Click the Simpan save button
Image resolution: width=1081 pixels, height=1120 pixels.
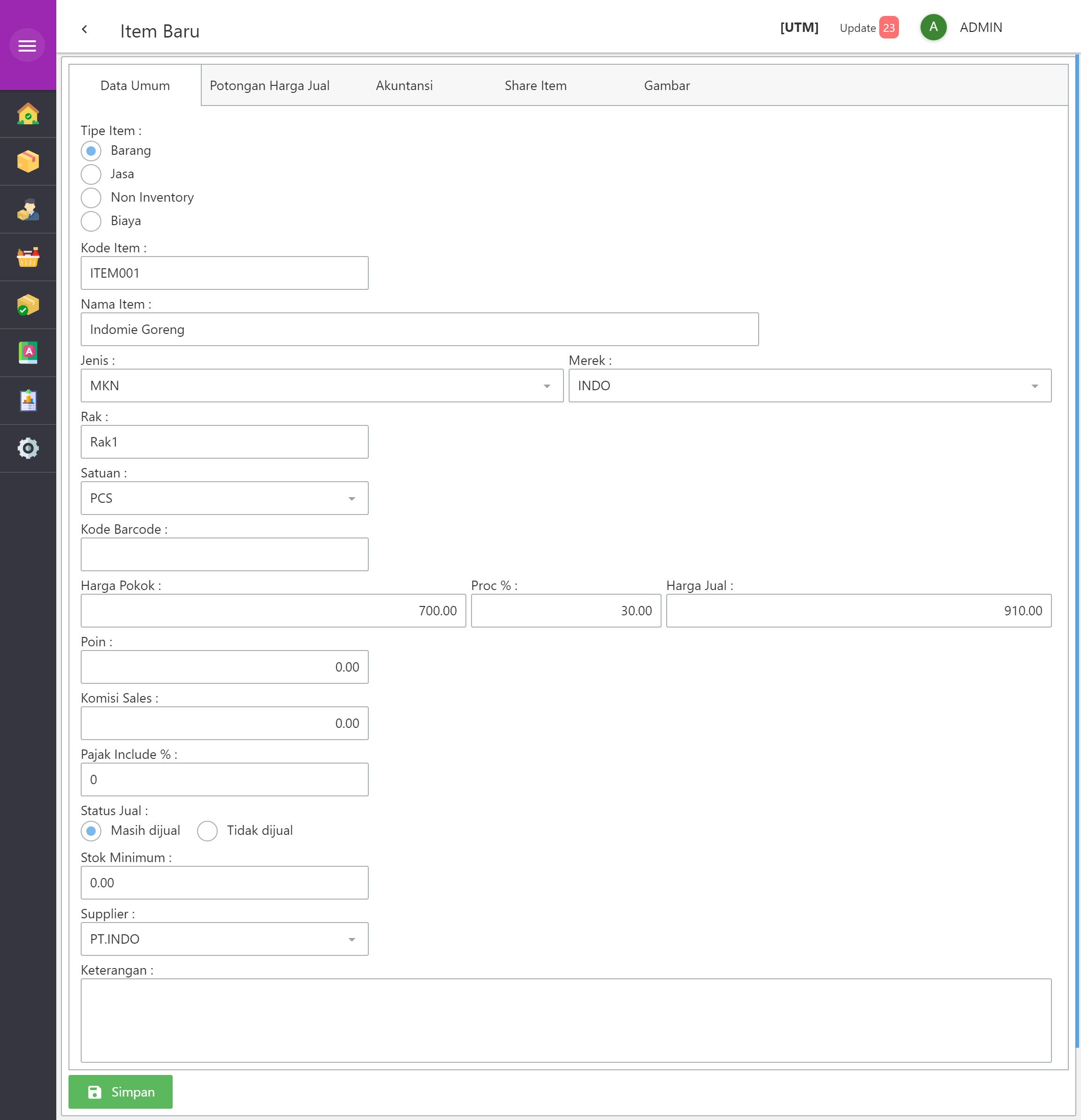120,1091
